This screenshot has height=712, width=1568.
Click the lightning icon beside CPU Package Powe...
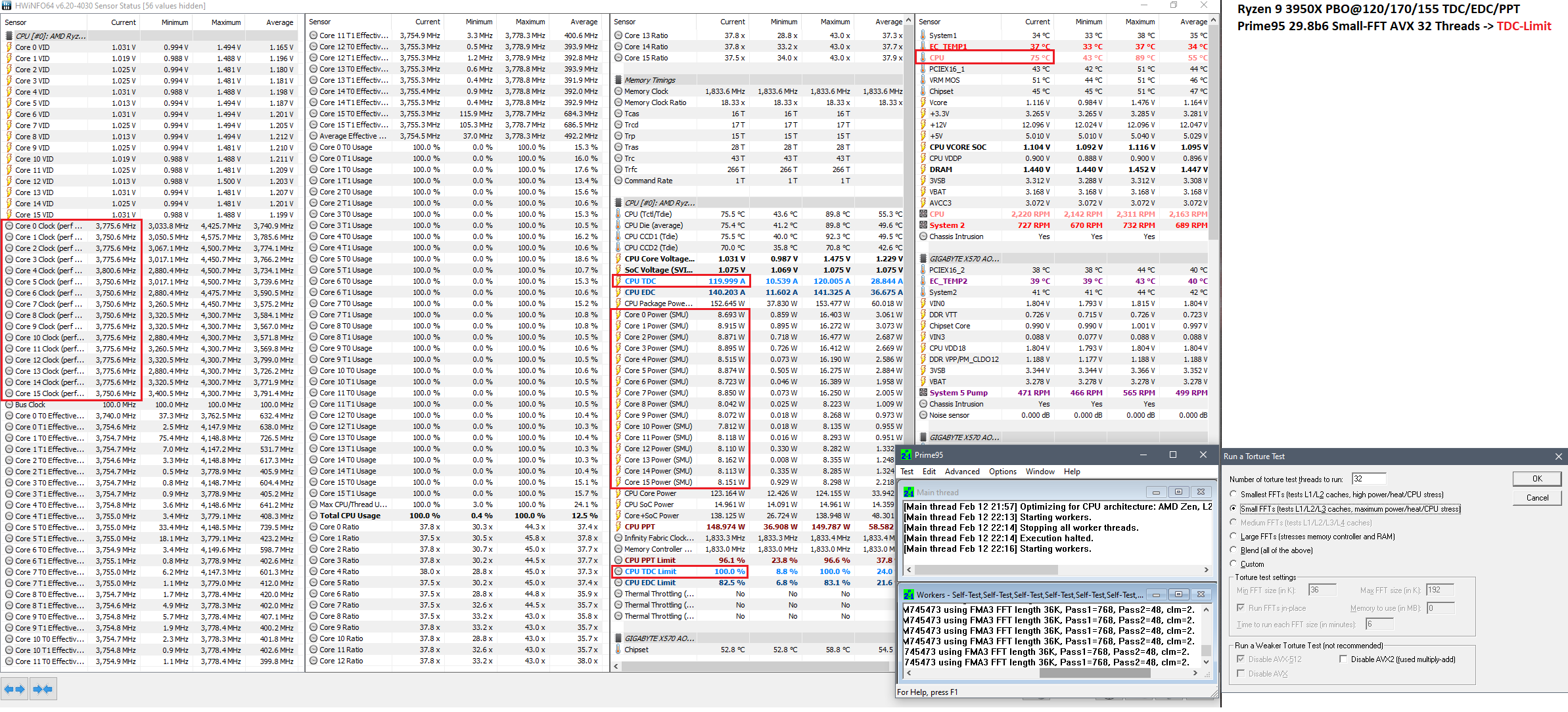(x=618, y=303)
